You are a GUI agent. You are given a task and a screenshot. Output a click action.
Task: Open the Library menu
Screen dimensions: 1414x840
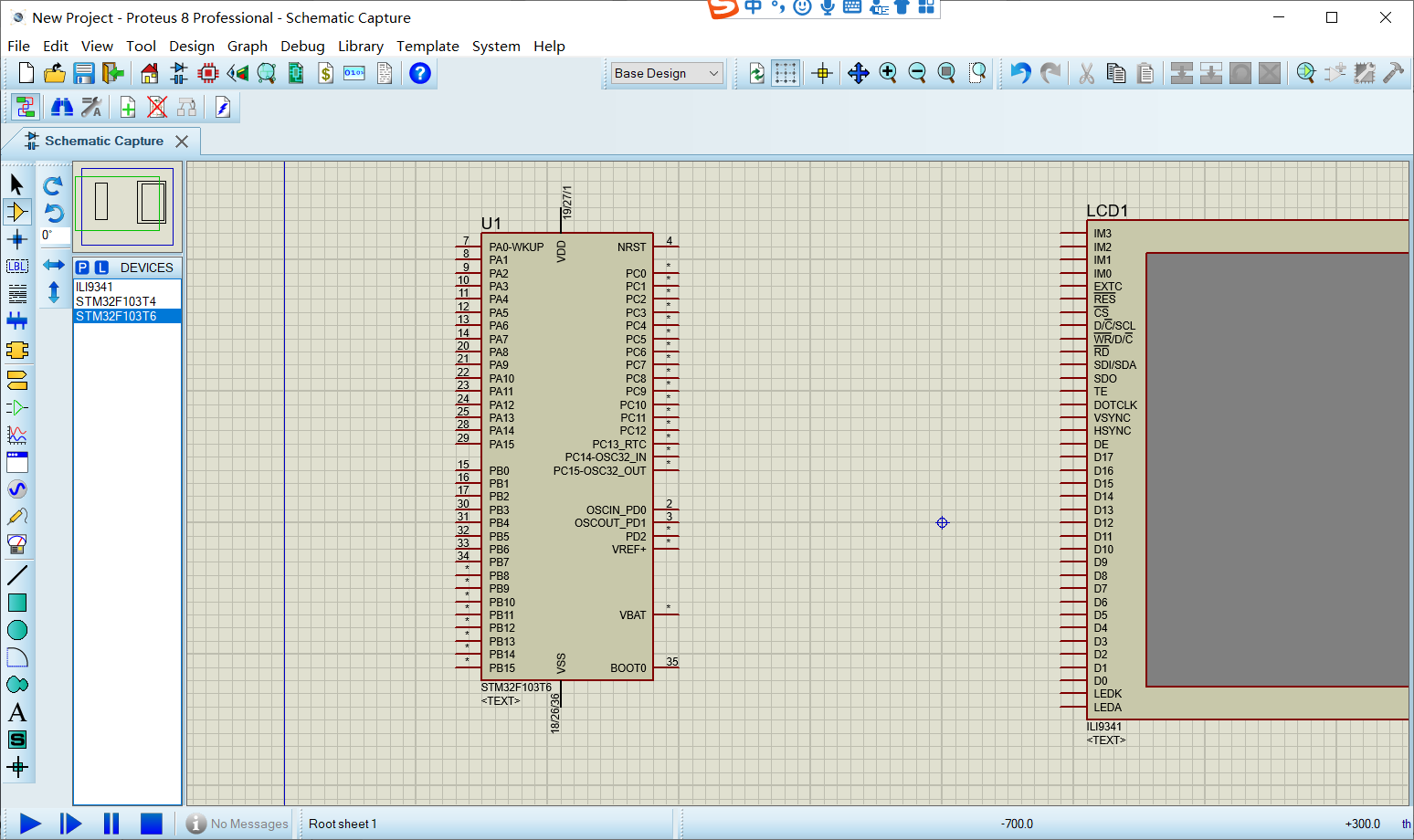click(x=361, y=46)
